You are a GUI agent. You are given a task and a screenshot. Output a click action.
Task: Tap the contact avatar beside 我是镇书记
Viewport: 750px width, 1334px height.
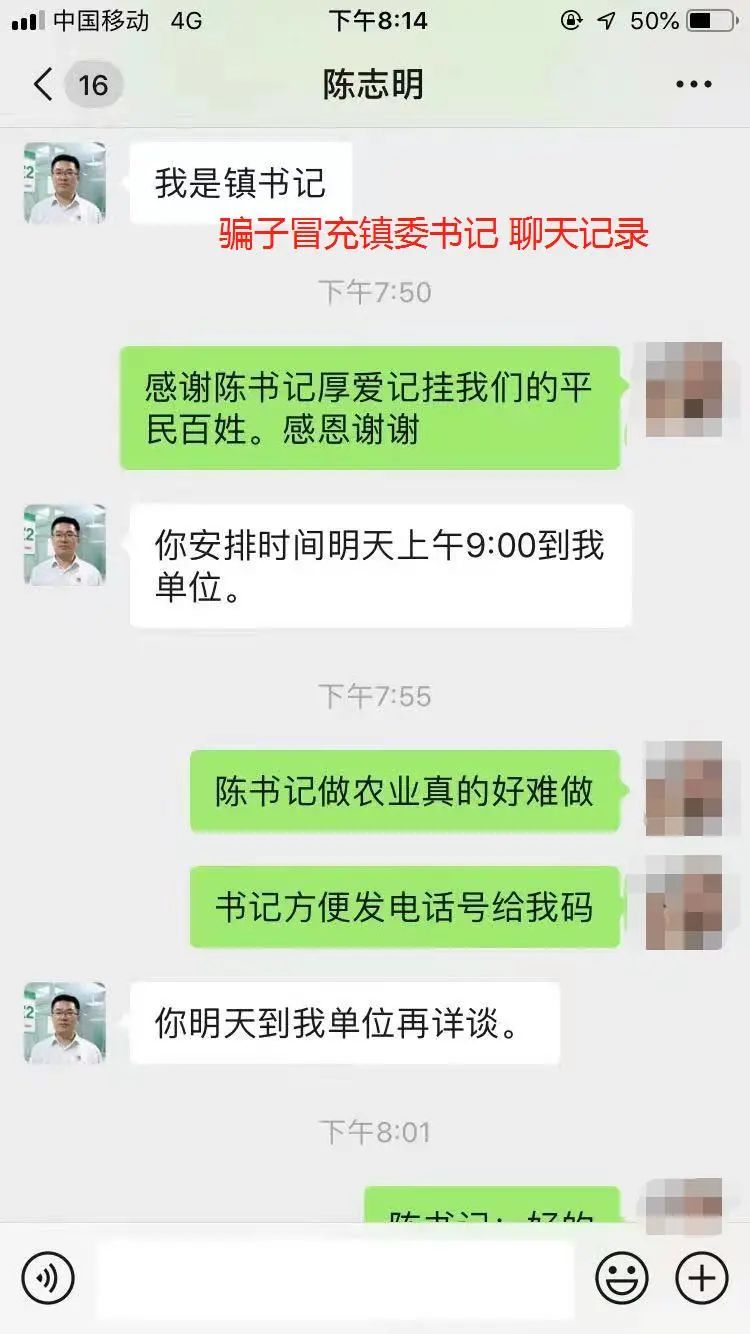click(65, 183)
